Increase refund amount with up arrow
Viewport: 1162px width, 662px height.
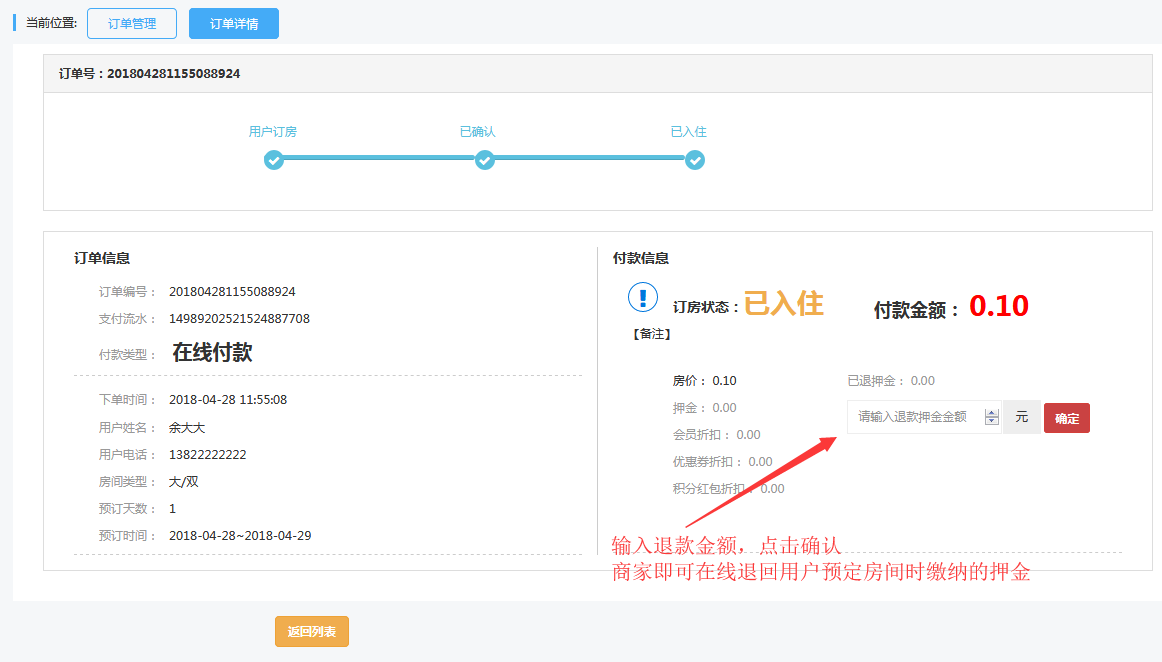pyautogui.click(x=992, y=413)
